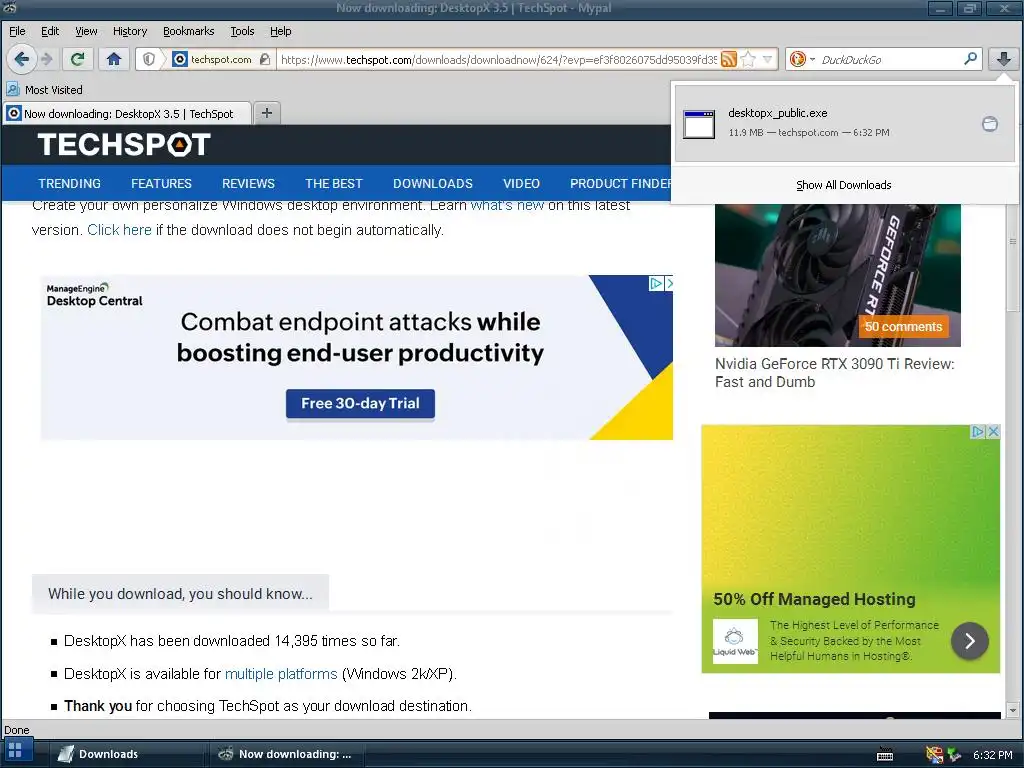The image size is (1024, 768).
Task: Open the URL history dropdown arrow
Action: (767, 59)
